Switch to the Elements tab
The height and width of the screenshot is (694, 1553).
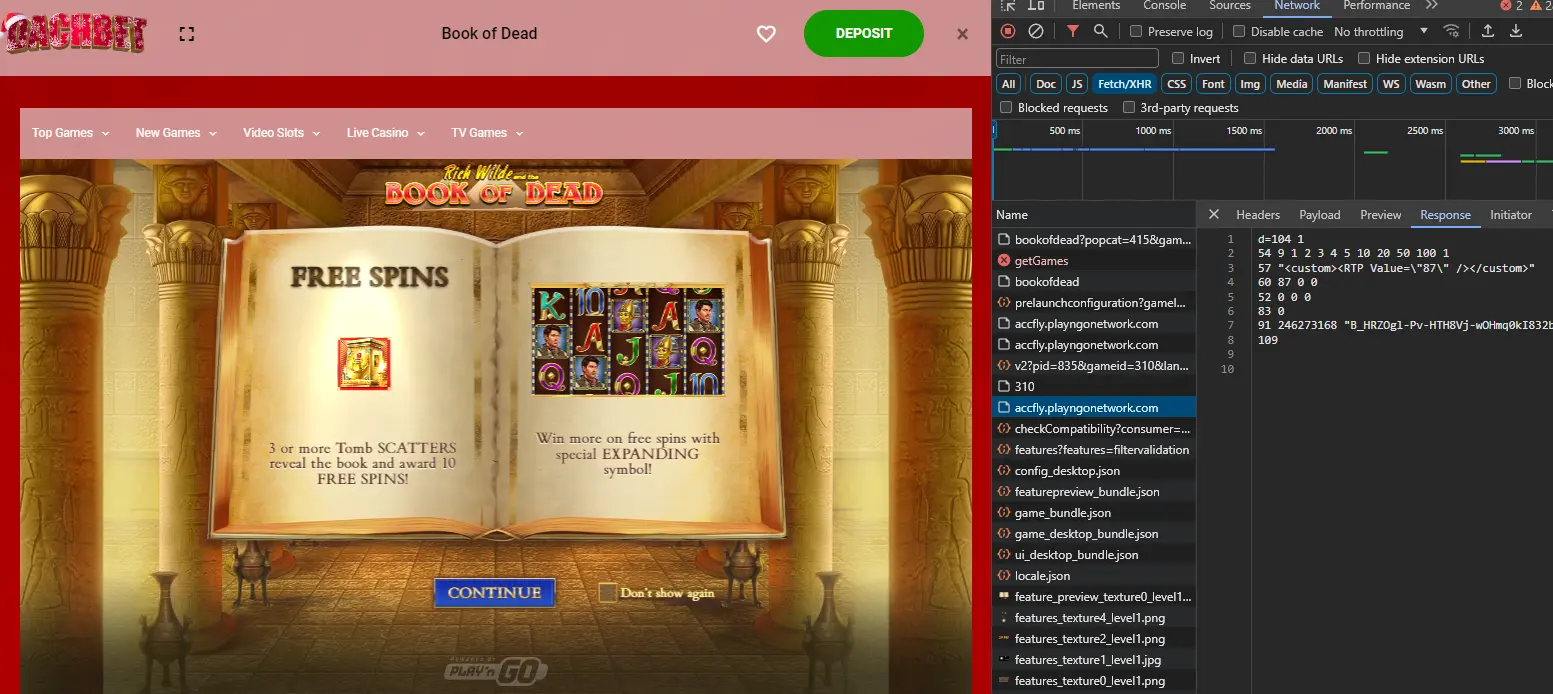pyautogui.click(x=1096, y=6)
